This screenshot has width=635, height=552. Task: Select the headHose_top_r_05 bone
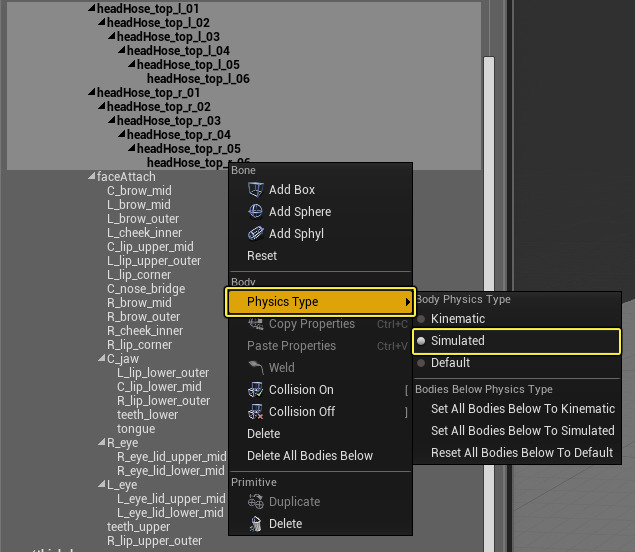[189, 149]
